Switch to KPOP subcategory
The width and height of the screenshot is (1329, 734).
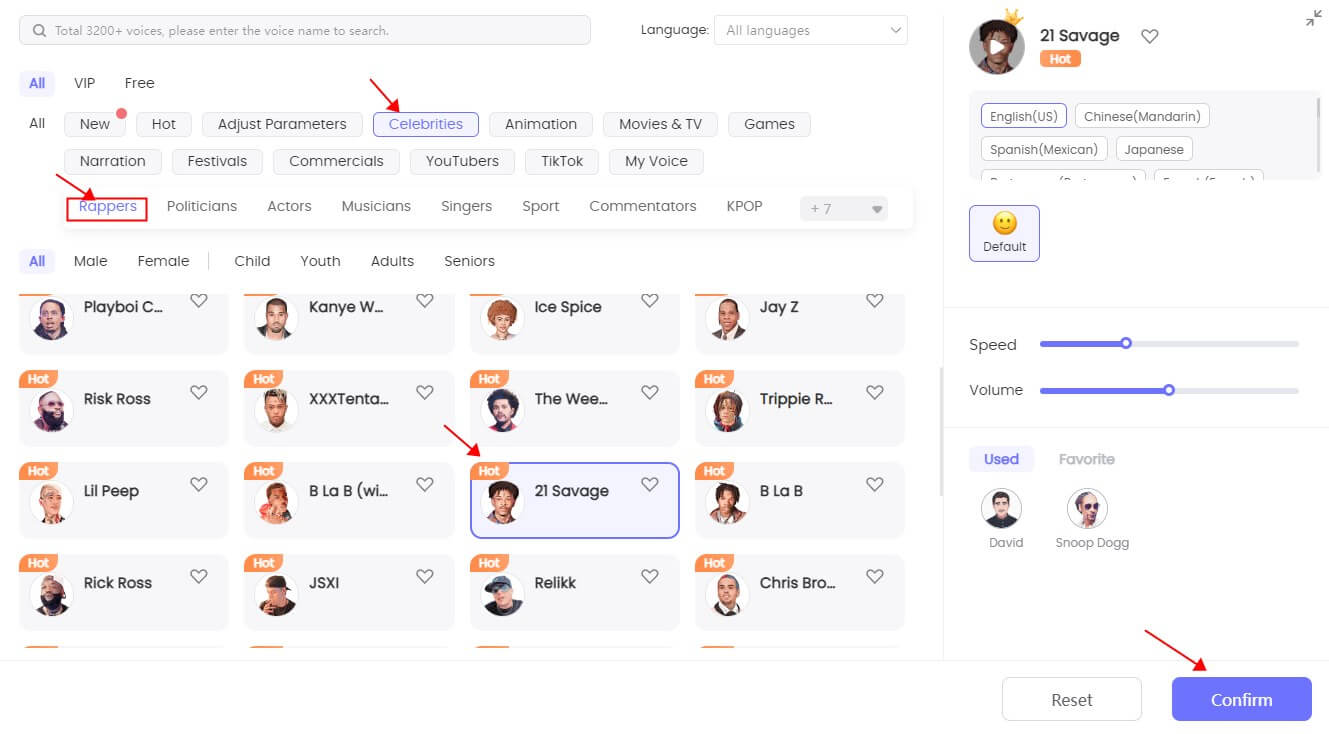744,206
